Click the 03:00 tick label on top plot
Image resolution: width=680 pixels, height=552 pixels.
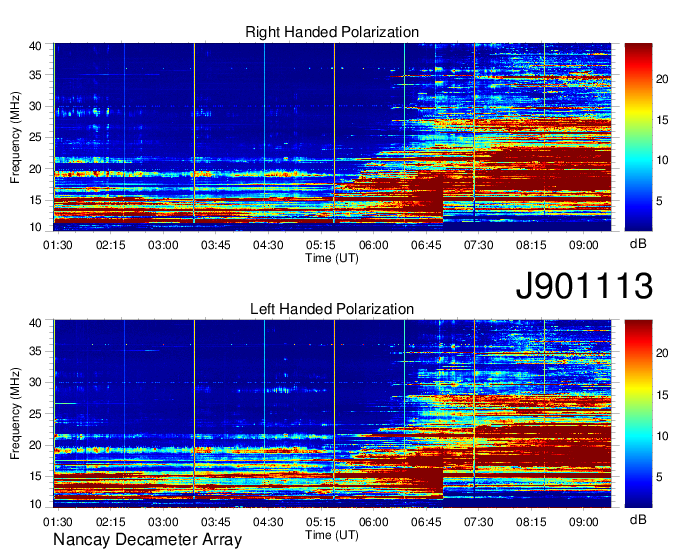(x=163, y=245)
